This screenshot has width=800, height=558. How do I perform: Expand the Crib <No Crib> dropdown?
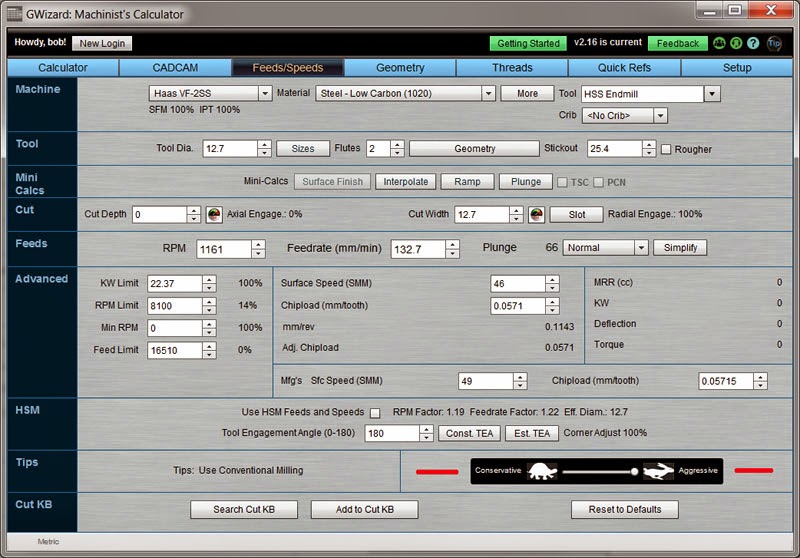tap(660, 116)
